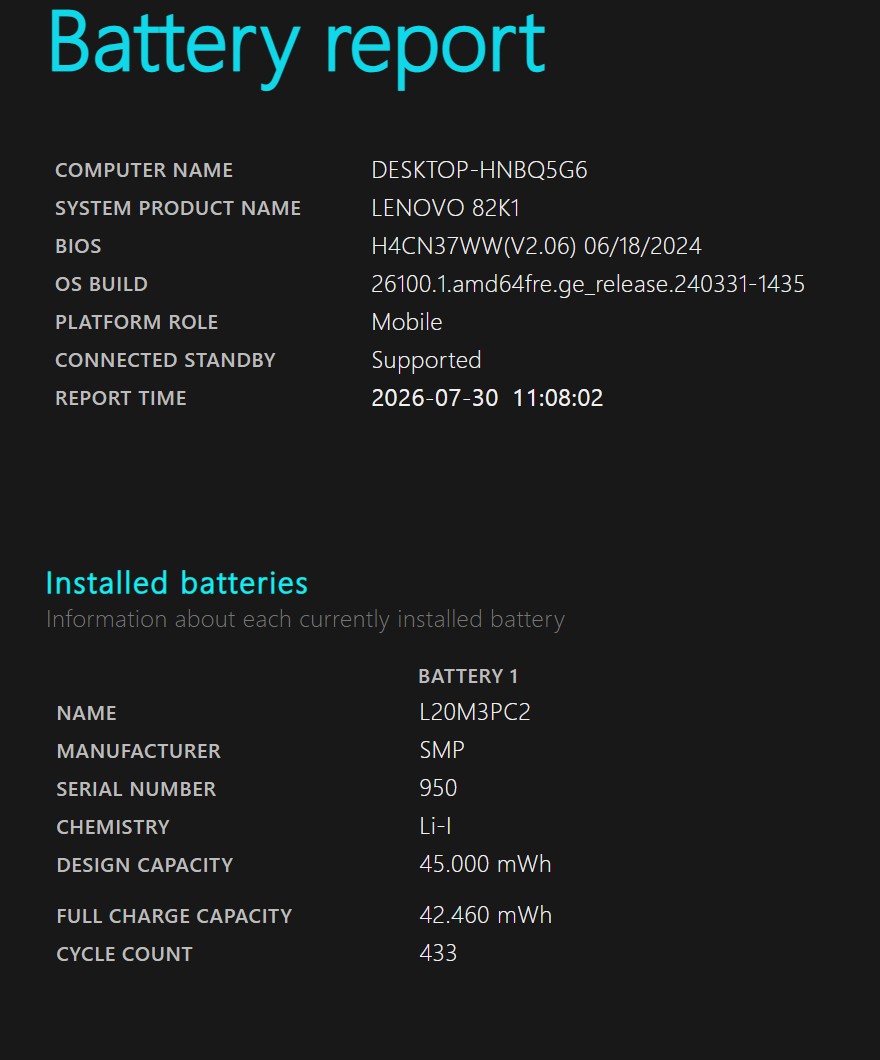The image size is (880, 1060).
Task: Click the battery information subtitle text
Action: [x=305, y=619]
